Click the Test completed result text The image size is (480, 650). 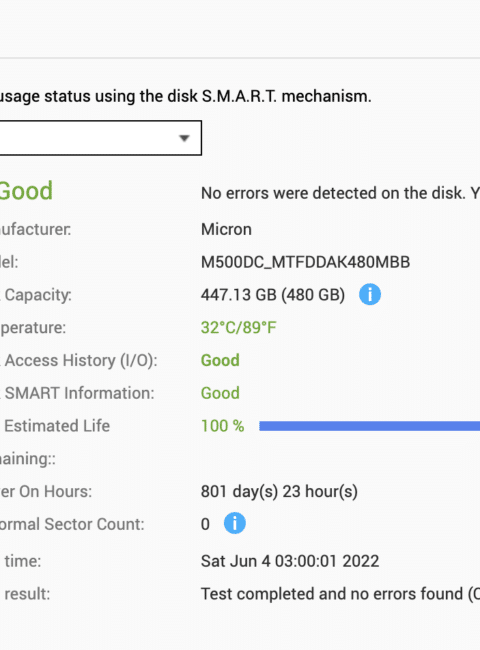tap(340, 594)
